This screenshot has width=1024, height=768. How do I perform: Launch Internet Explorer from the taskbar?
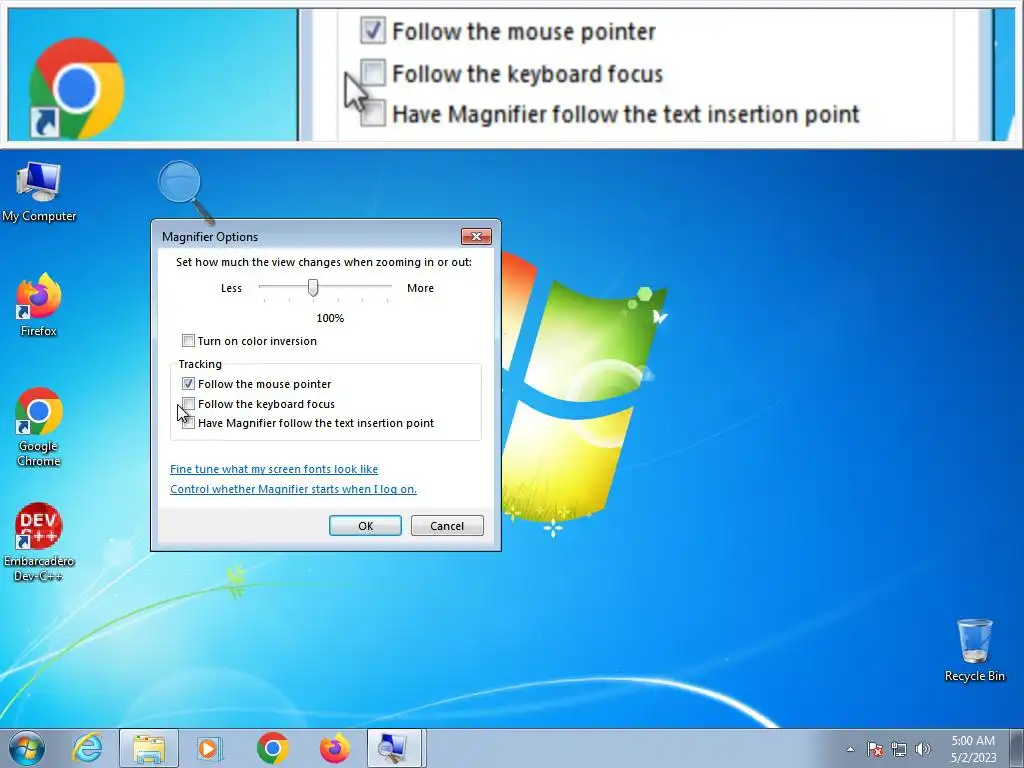pyautogui.click(x=88, y=748)
